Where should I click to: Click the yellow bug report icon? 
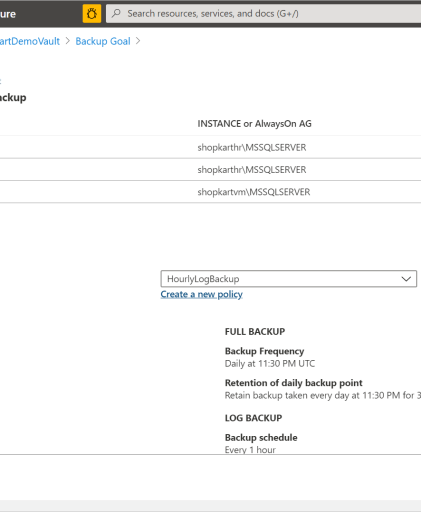92,14
